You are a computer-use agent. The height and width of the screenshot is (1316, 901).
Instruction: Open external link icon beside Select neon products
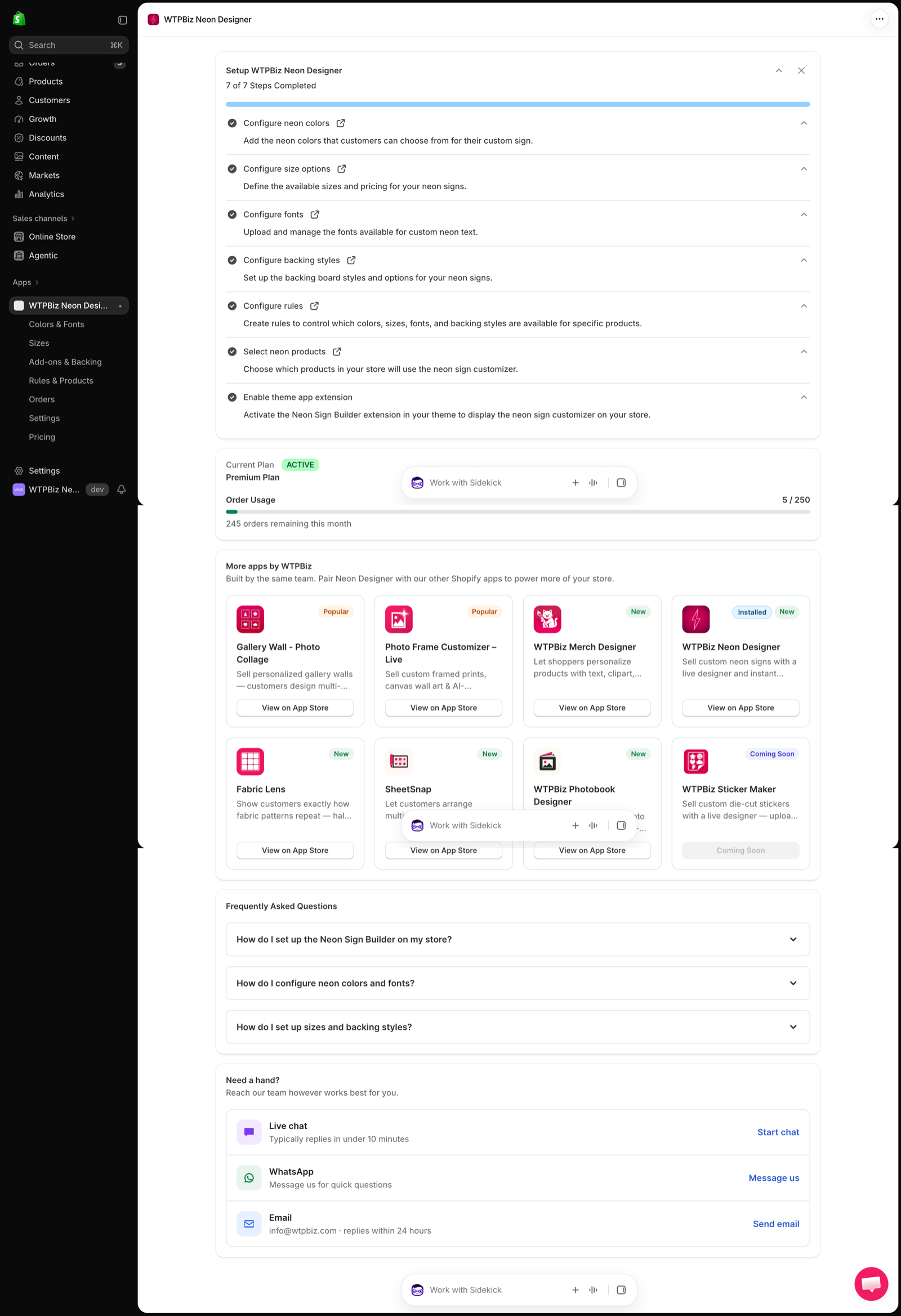point(337,351)
